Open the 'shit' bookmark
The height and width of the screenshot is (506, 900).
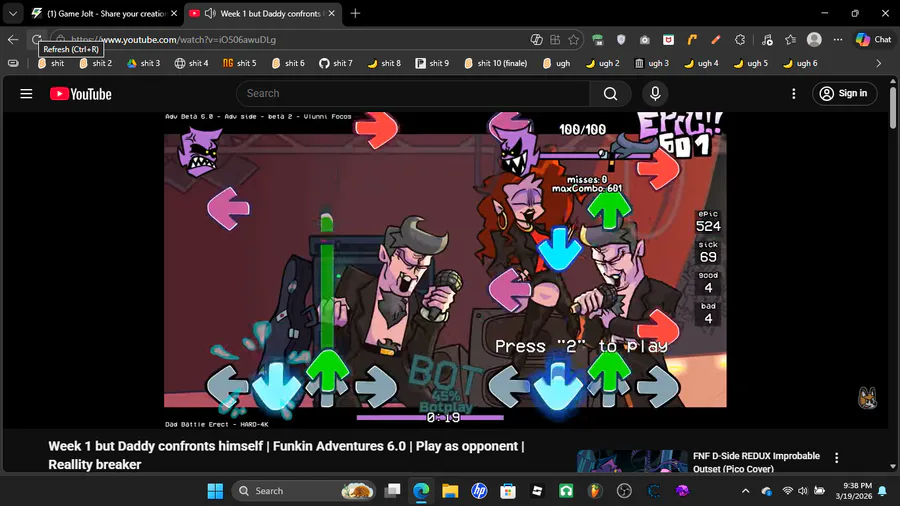click(51, 63)
